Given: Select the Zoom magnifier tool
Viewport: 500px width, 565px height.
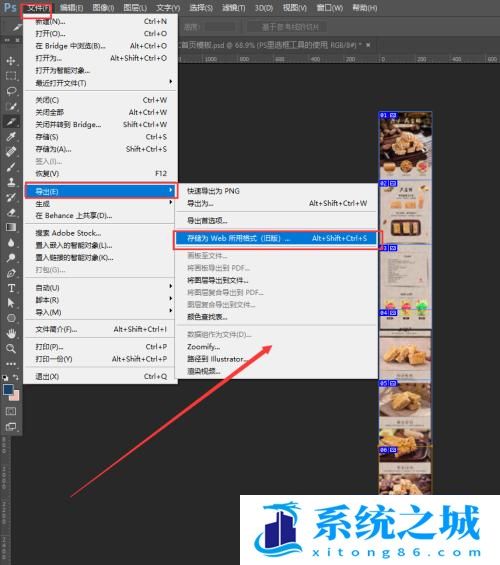Looking at the screenshot, I should (x=11, y=348).
